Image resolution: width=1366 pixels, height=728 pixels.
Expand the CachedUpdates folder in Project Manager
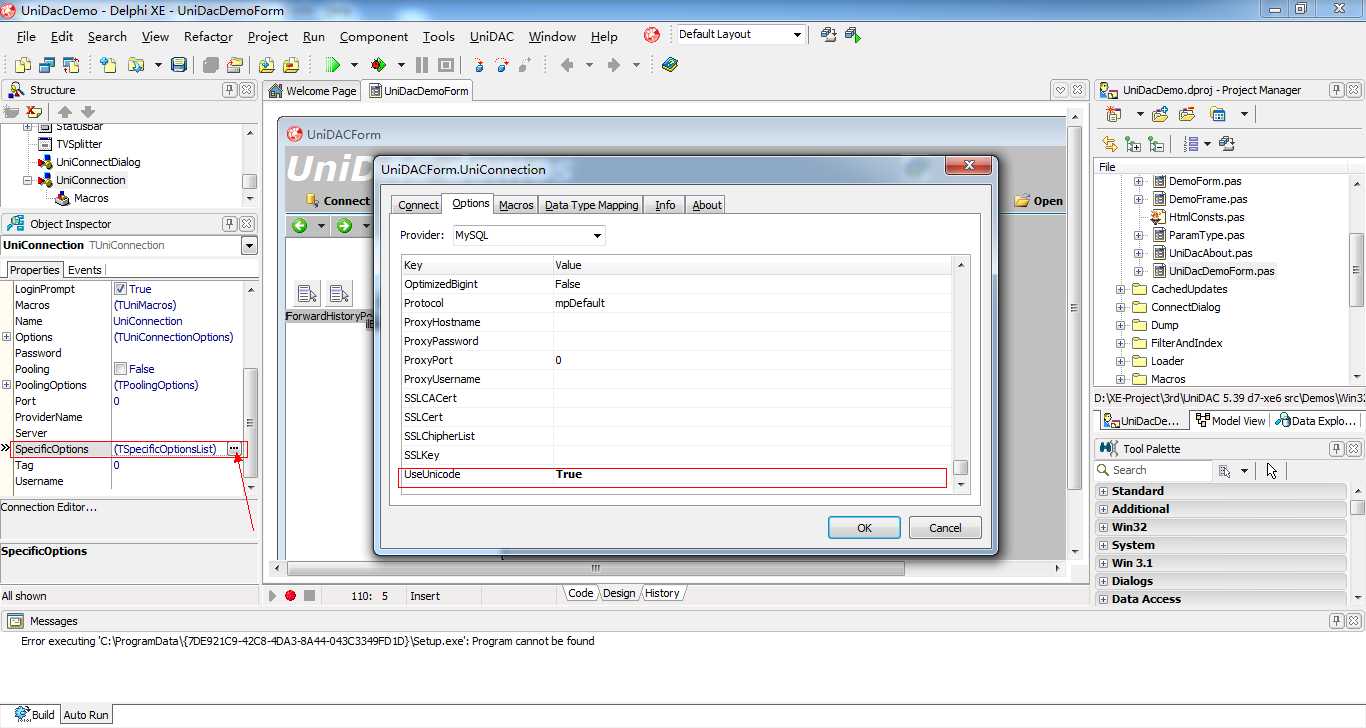[x=1120, y=289]
